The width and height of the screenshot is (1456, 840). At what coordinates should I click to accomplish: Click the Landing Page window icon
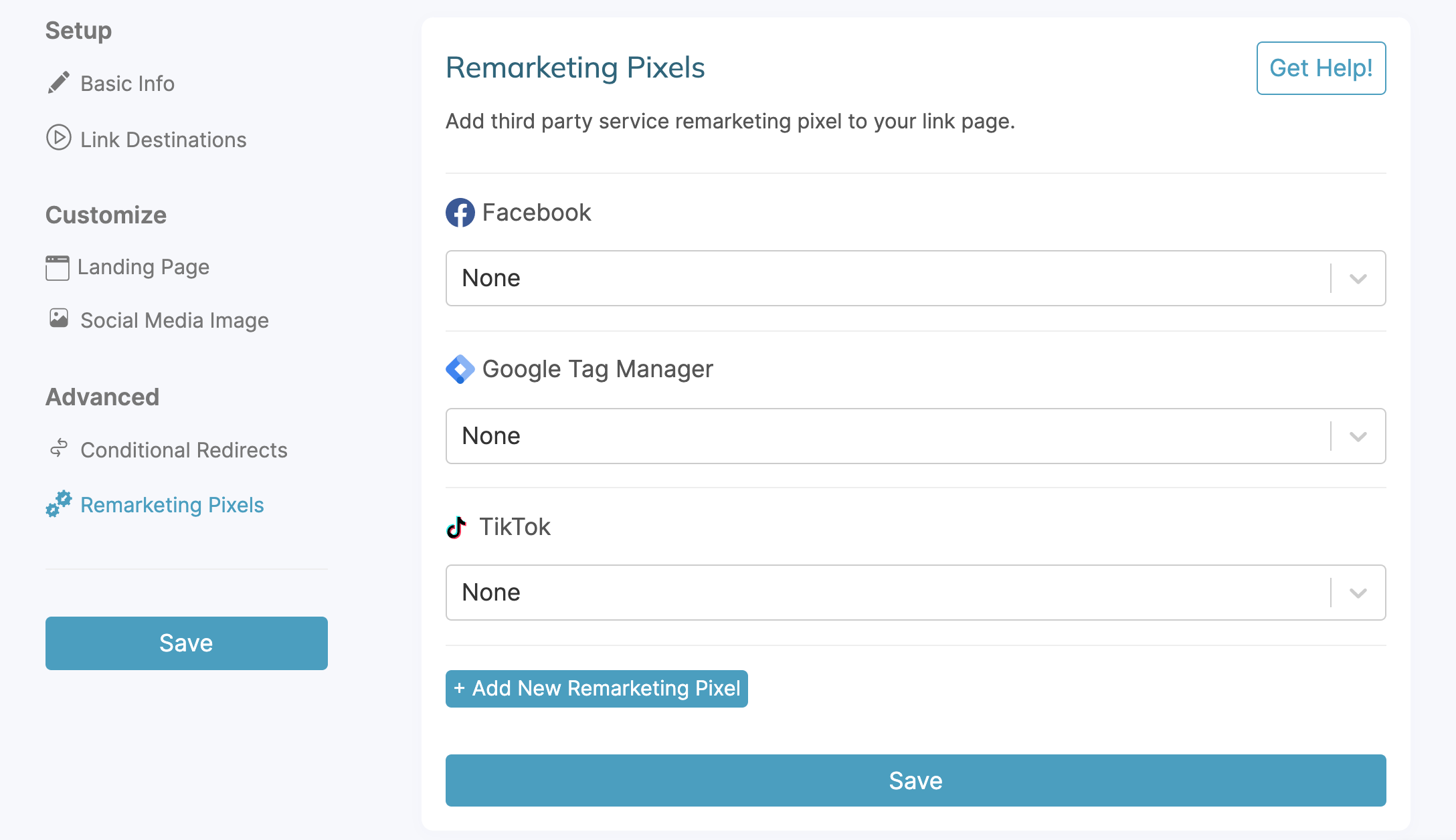(x=58, y=268)
